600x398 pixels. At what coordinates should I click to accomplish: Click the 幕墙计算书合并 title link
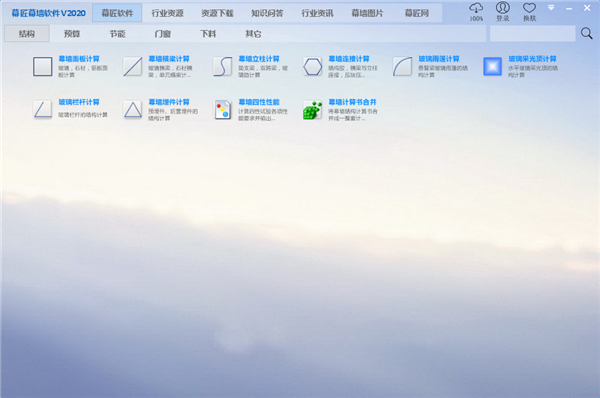352,102
